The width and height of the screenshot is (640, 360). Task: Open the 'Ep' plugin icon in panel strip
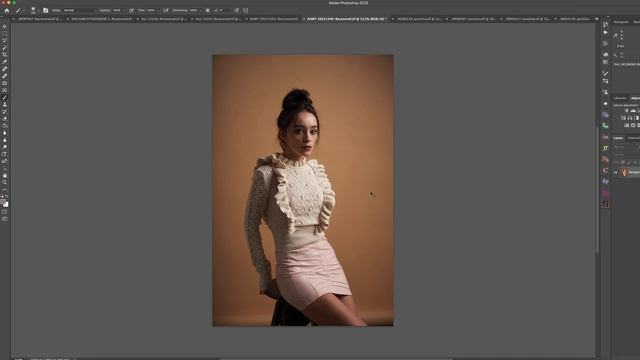[605, 181]
